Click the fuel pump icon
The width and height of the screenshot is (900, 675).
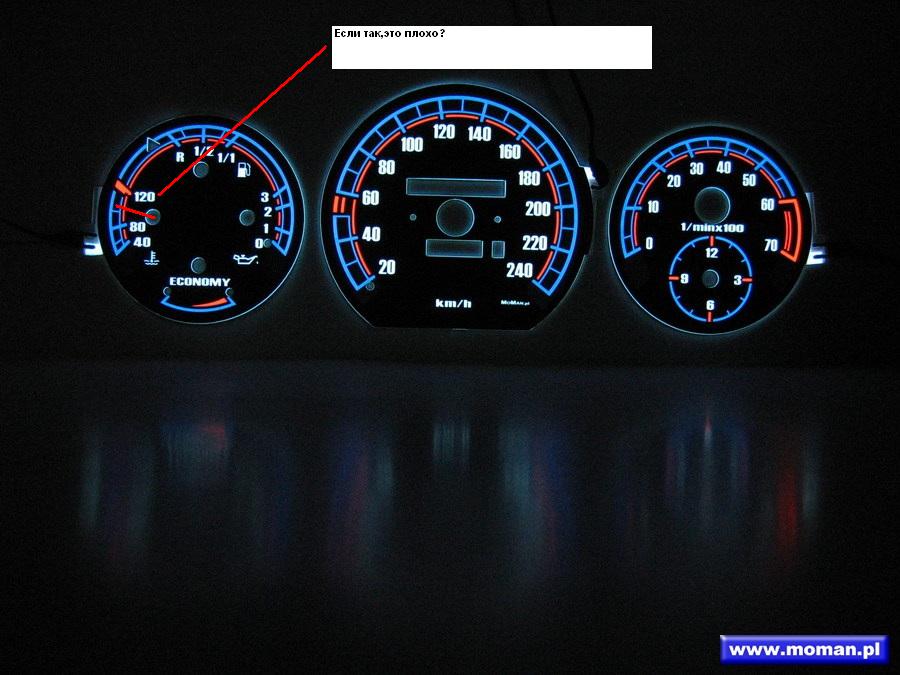(243, 169)
